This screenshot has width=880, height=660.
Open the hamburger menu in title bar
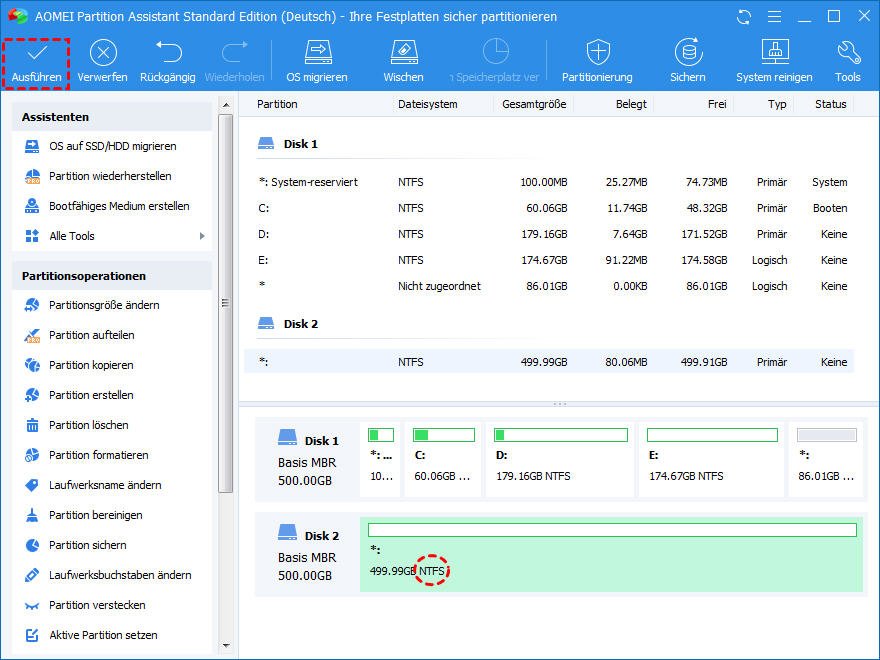click(x=773, y=17)
